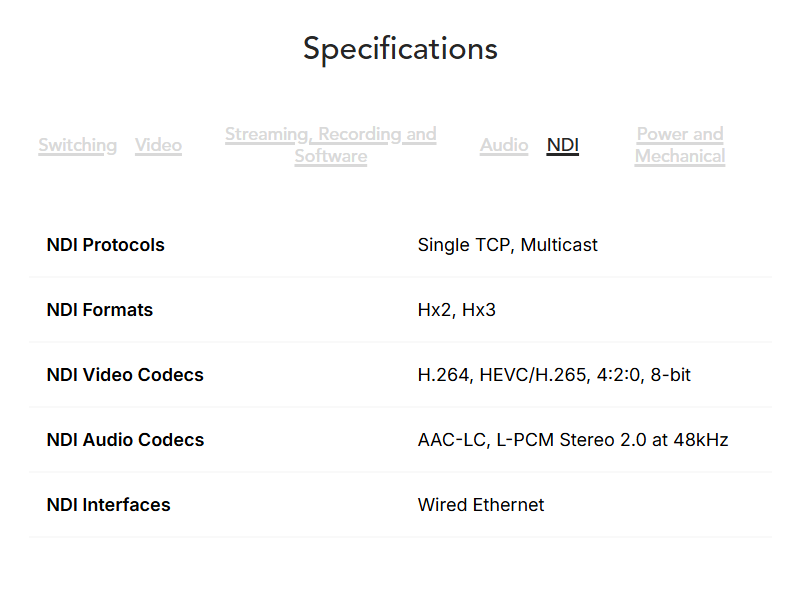Click the Wired Ethernet value
This screenshot has height=602, width=807.
click(481, 505)
